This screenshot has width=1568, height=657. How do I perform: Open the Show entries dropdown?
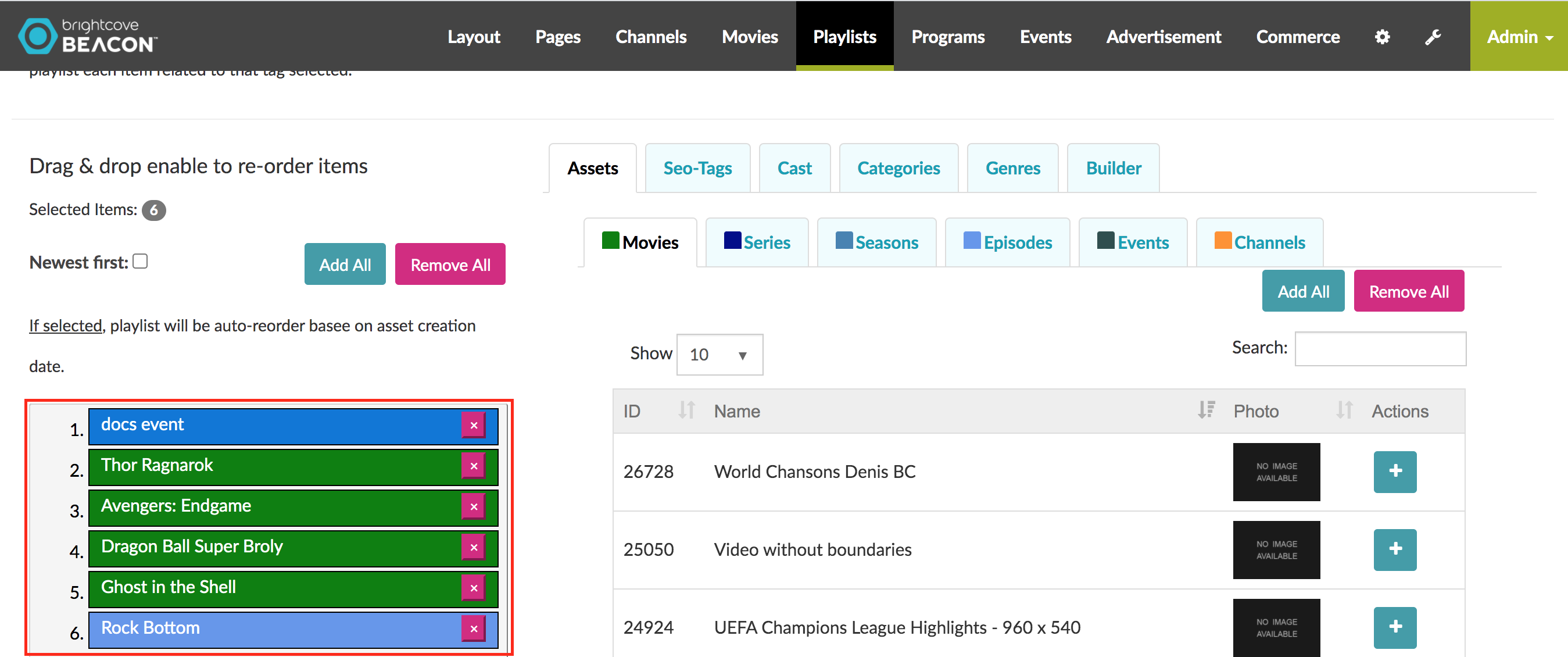[719, 355]
